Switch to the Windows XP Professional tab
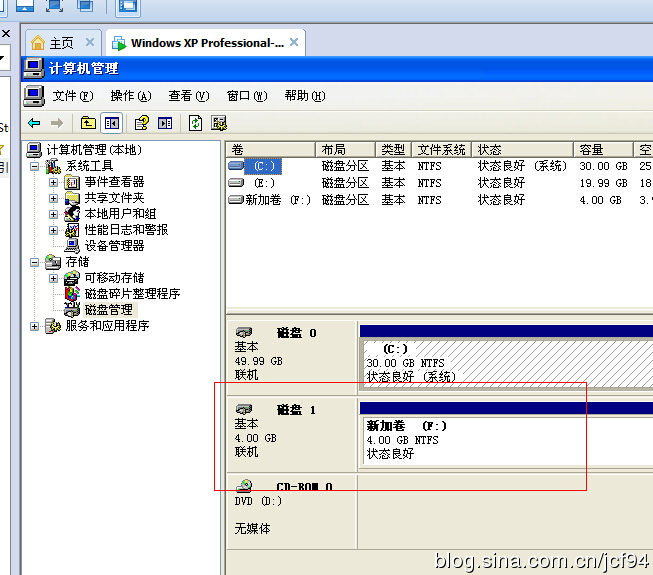 point(205,43)
